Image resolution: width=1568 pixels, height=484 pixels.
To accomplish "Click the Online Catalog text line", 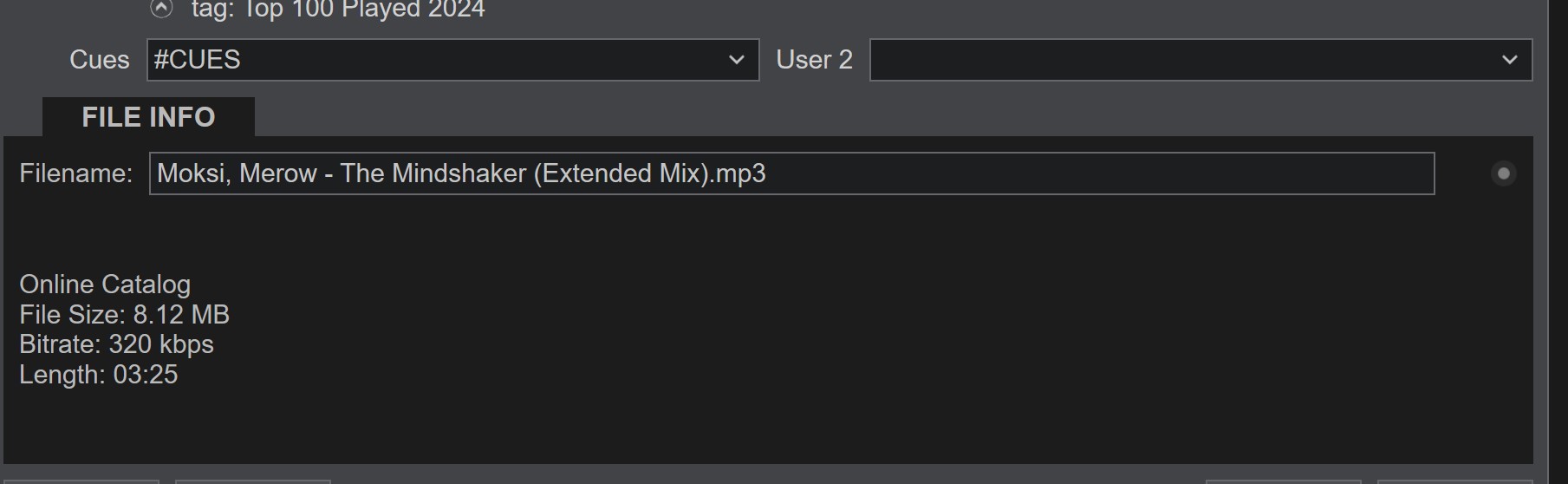I will [x=105, y=285].
